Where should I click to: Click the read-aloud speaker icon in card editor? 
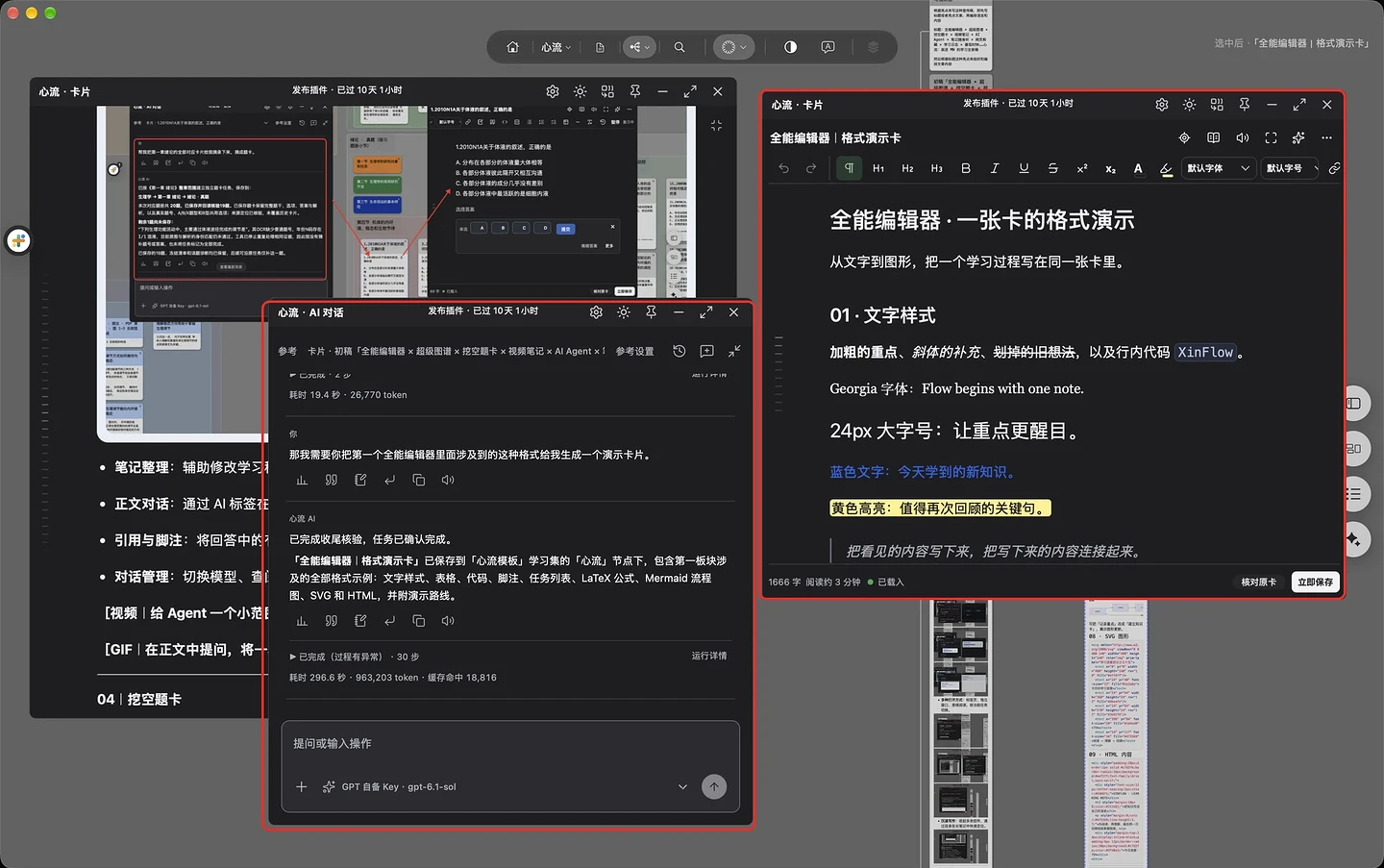[x=1242, y=137]
